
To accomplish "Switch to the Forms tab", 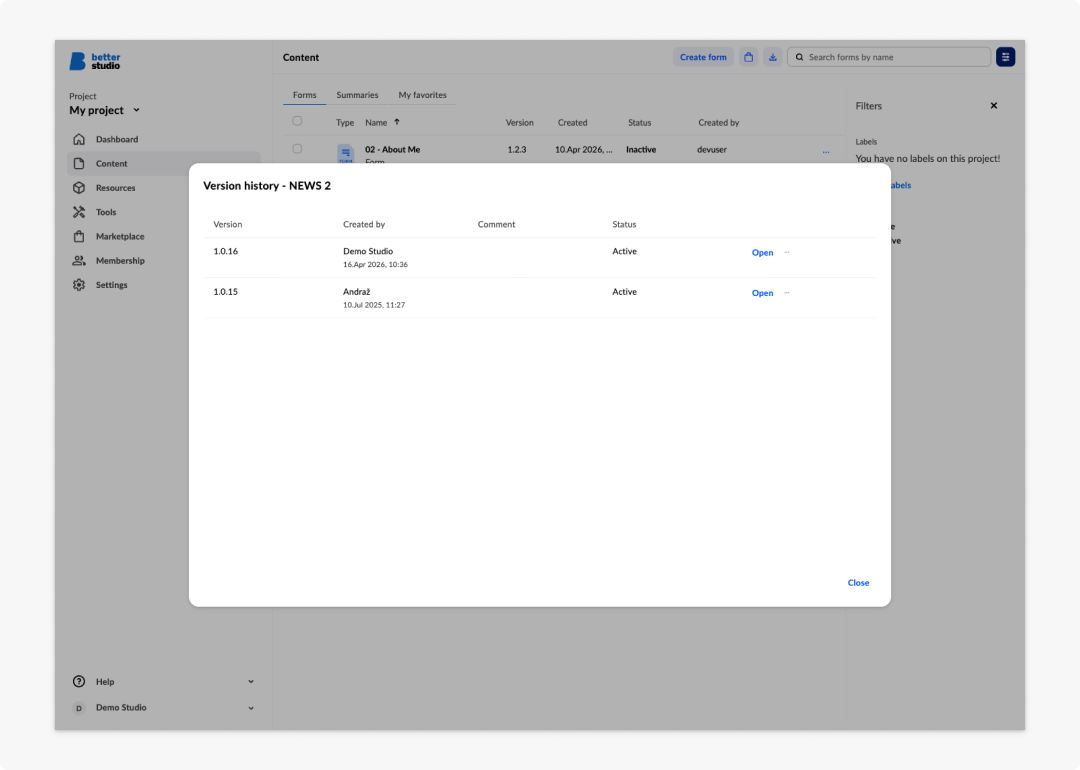I will click(304, 95).
